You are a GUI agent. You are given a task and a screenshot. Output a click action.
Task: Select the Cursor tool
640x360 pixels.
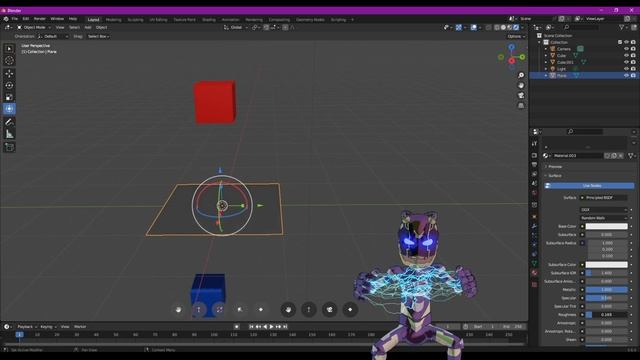pos(9,60)
